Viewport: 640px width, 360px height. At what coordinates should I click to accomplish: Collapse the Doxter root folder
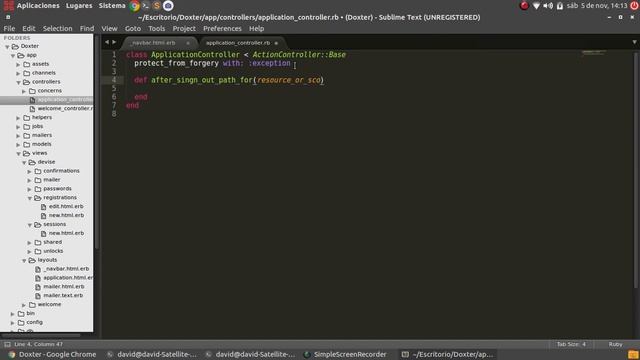click(7, 47)
